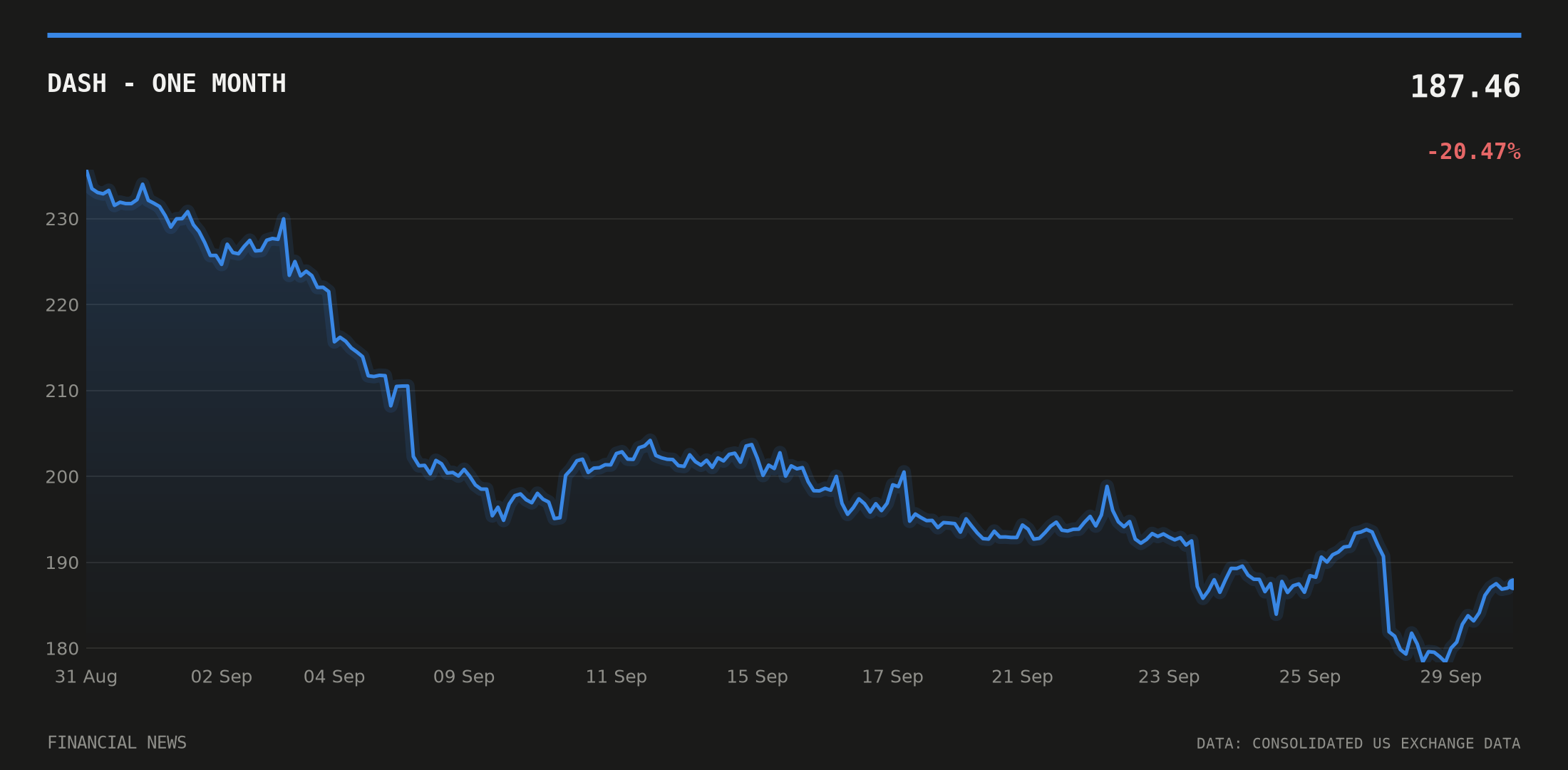
Task: Select the 210 y-axis label
Action: (x=62, y=391)
